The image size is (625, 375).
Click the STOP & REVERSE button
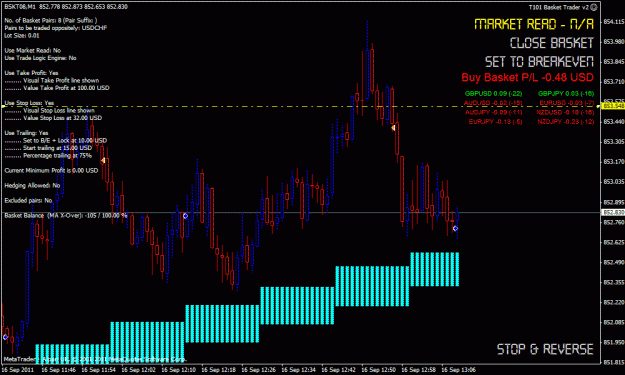tap(545, 349)
